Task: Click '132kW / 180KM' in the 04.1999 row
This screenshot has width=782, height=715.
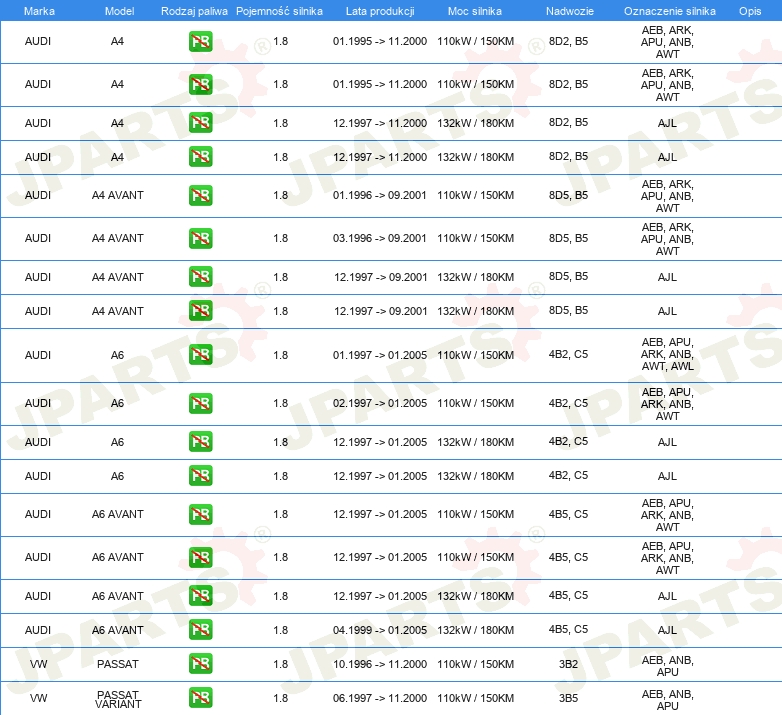Action: (x=475, y=630)
